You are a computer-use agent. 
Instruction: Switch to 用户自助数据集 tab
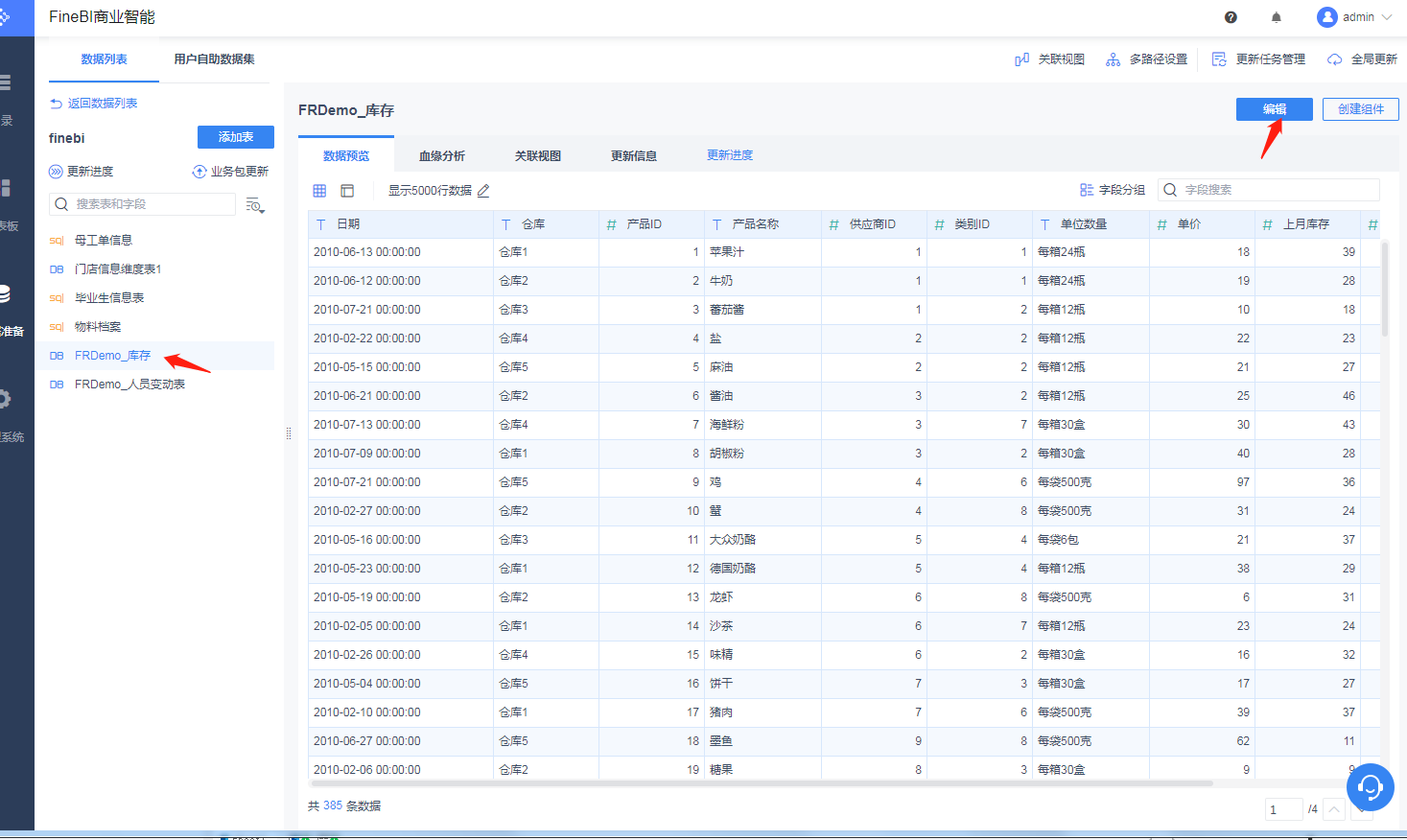[214, 59]
